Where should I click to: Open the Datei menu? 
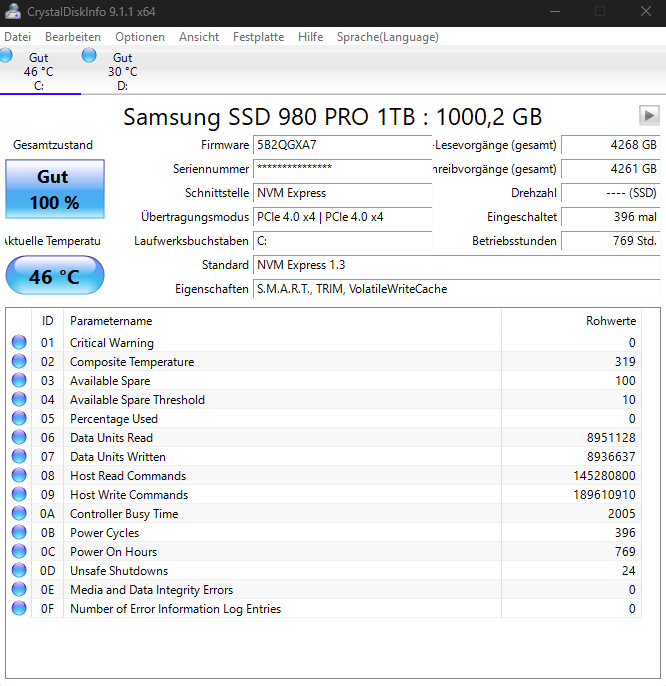[x=18, y=37]
